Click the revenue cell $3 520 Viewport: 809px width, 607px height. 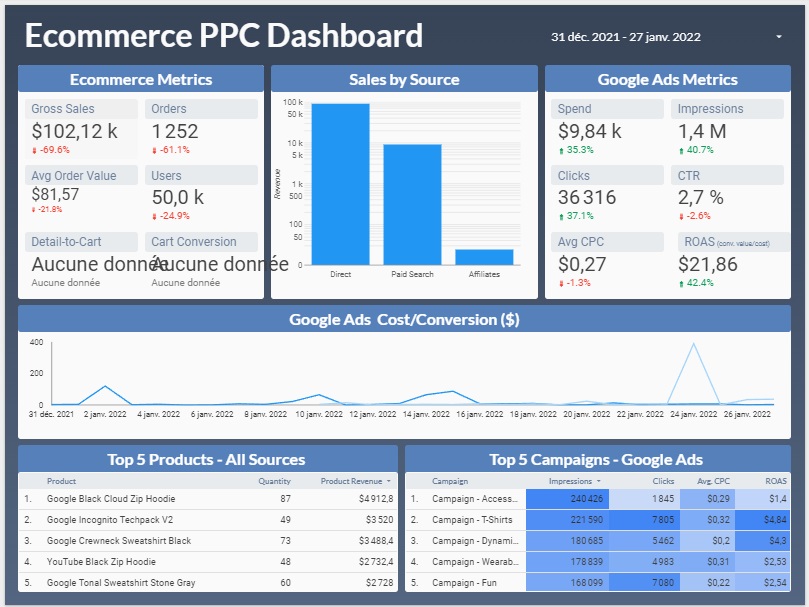(x=380, y=520)
